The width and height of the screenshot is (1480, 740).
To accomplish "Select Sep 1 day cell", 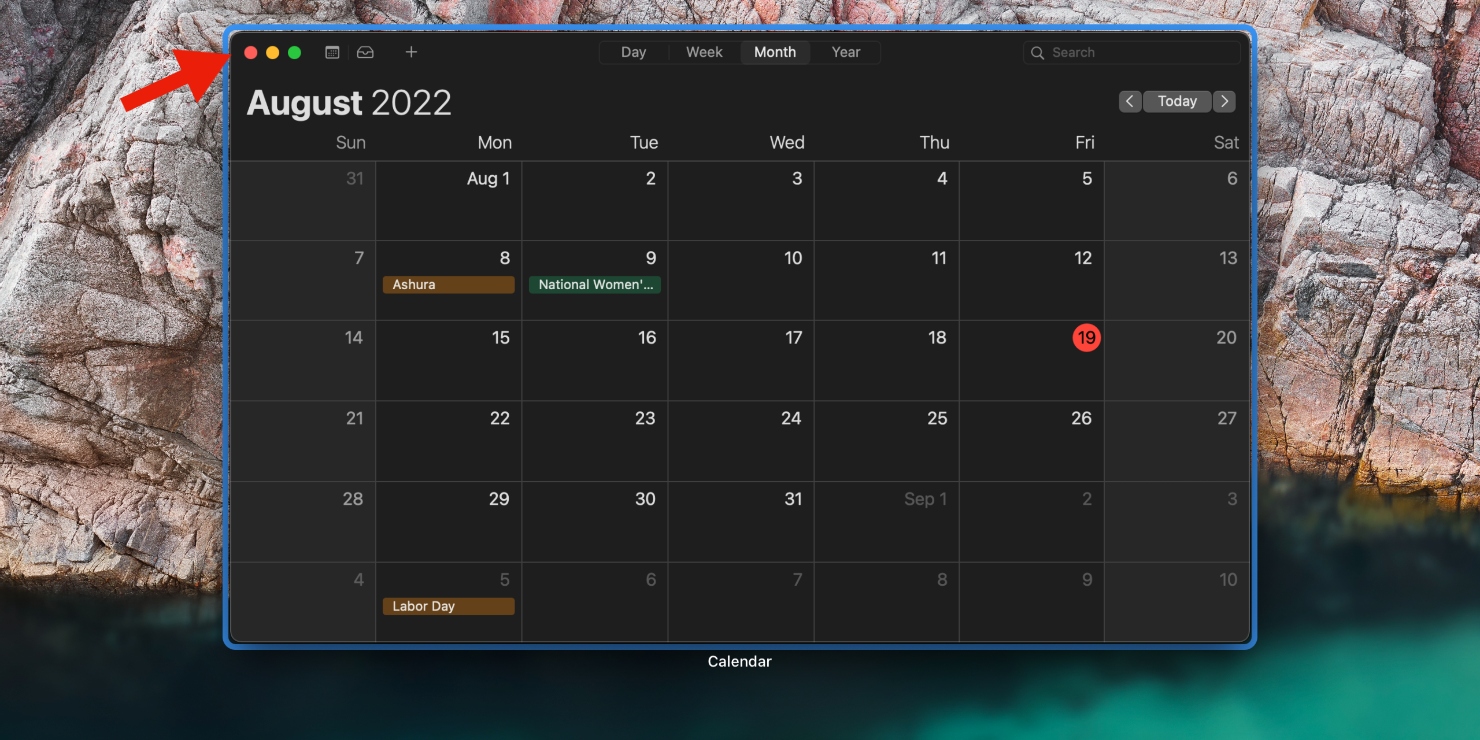I will point(887,522).
